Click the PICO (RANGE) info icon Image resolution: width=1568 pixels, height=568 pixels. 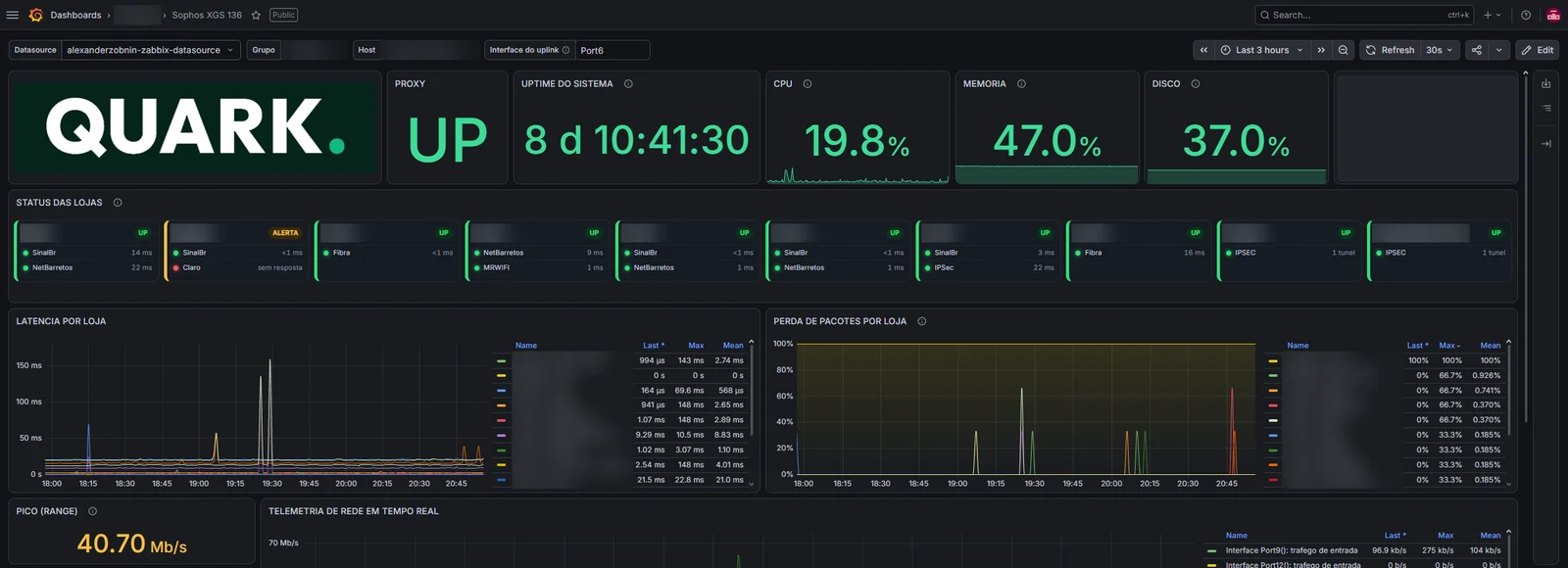(x=93, y=511)
